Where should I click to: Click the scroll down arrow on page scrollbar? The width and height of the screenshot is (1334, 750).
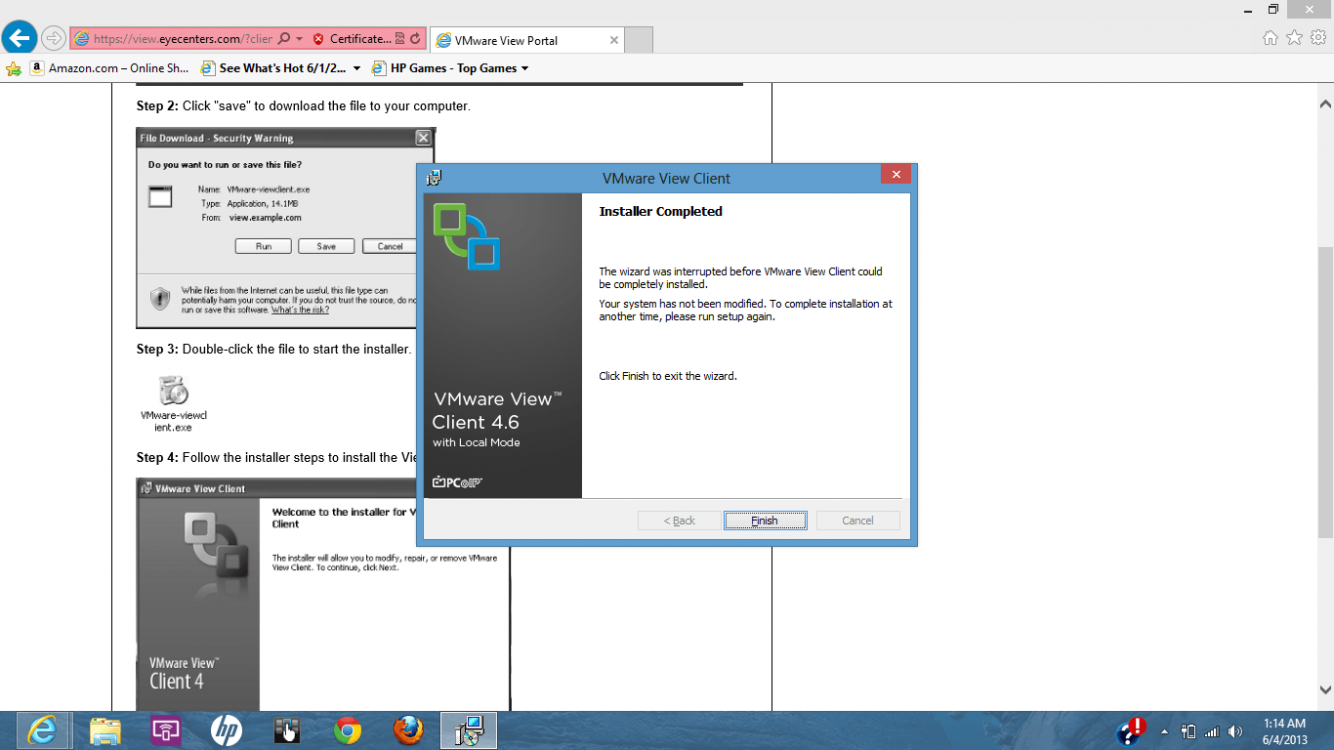click(1325, 690)
